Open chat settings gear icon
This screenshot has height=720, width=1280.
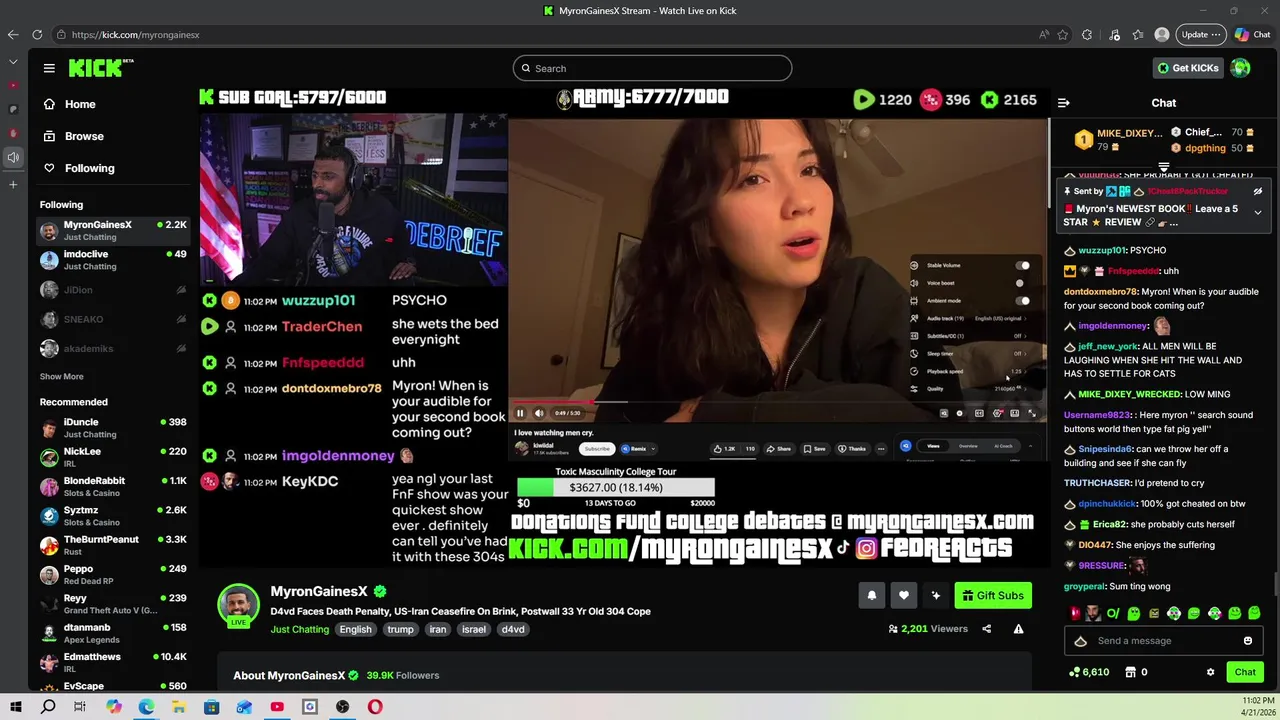1210,672
